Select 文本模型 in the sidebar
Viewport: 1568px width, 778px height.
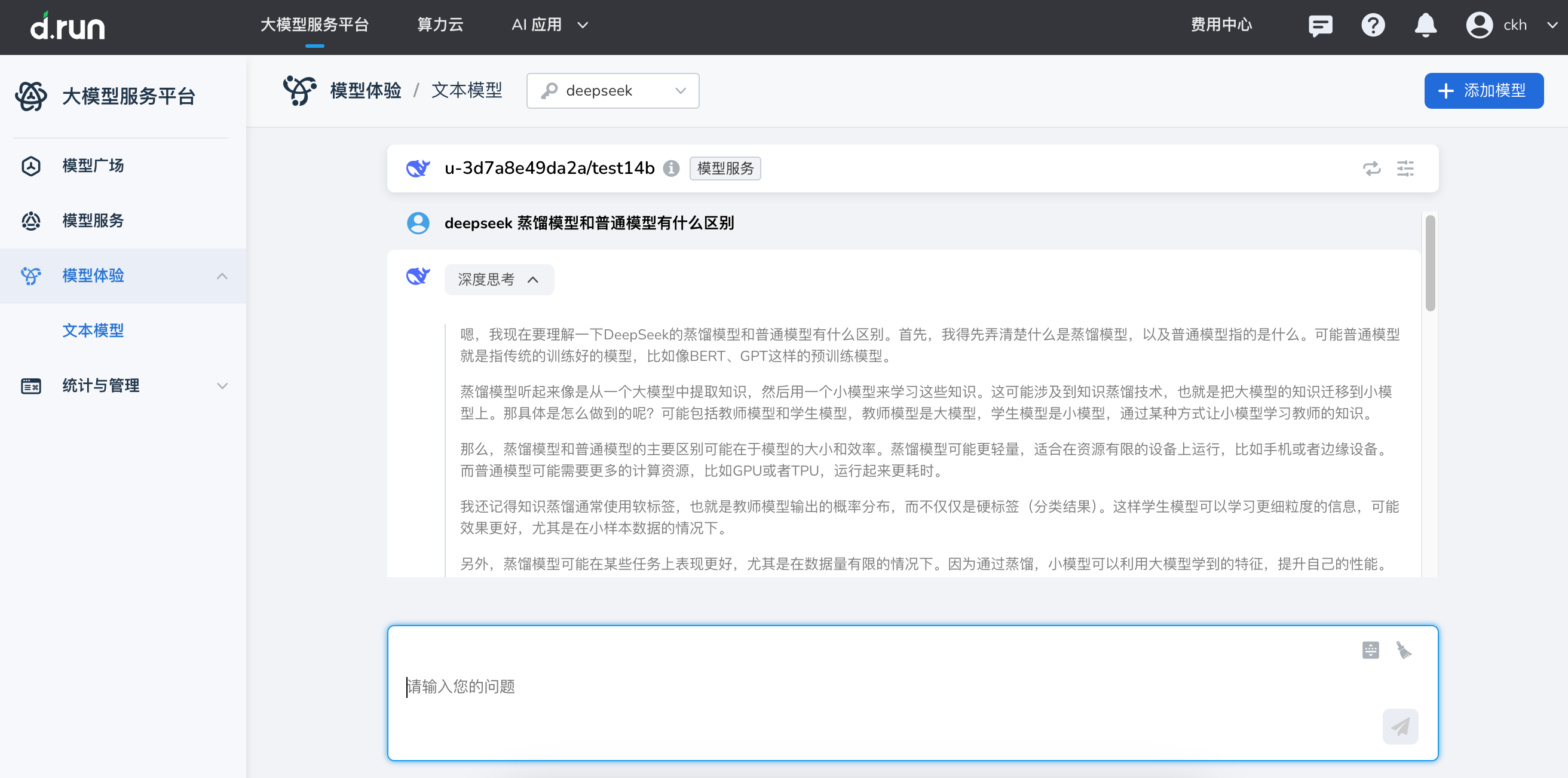[x=93, y=330]
